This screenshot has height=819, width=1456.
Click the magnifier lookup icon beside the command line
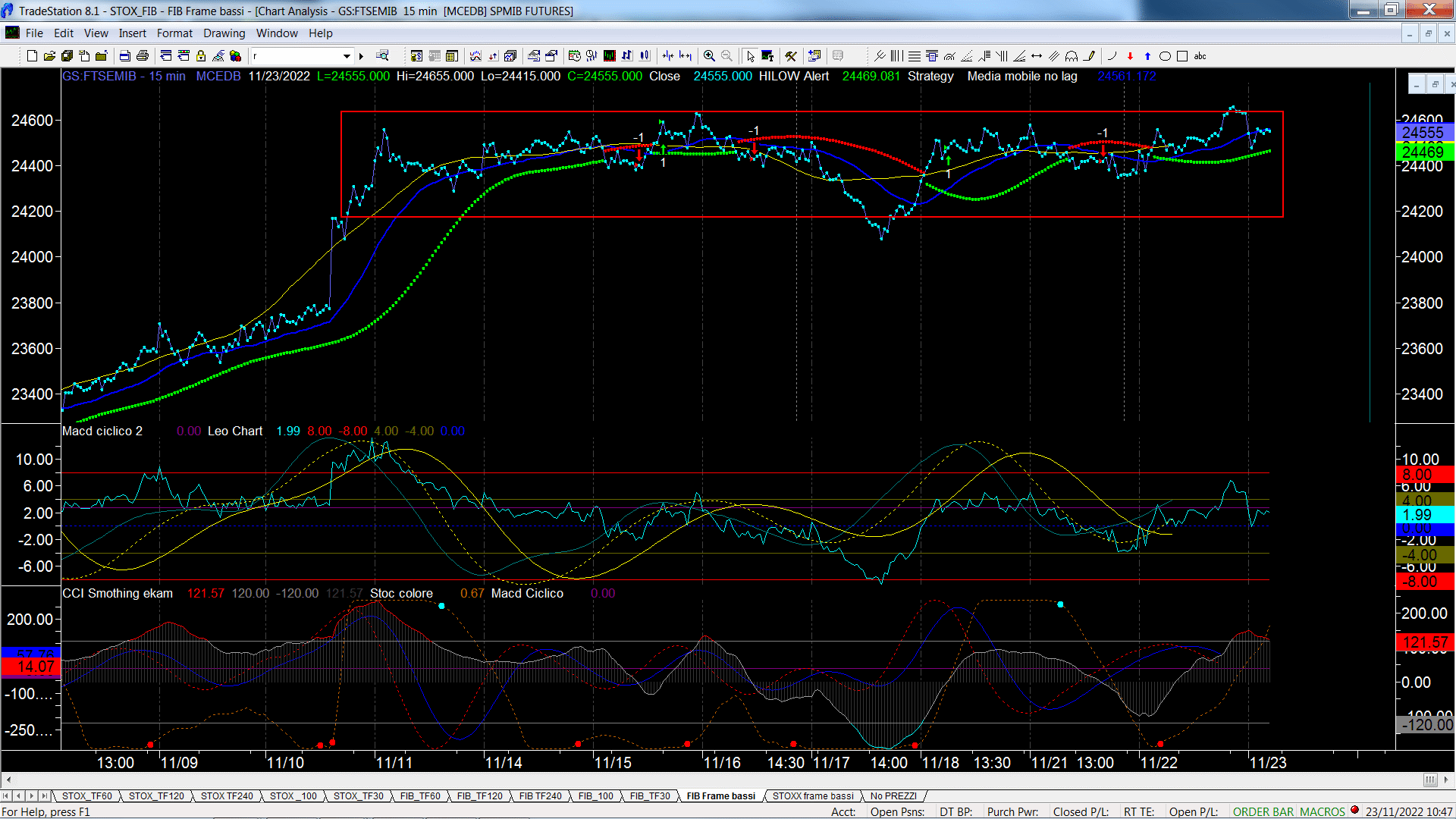coord(382,56)
